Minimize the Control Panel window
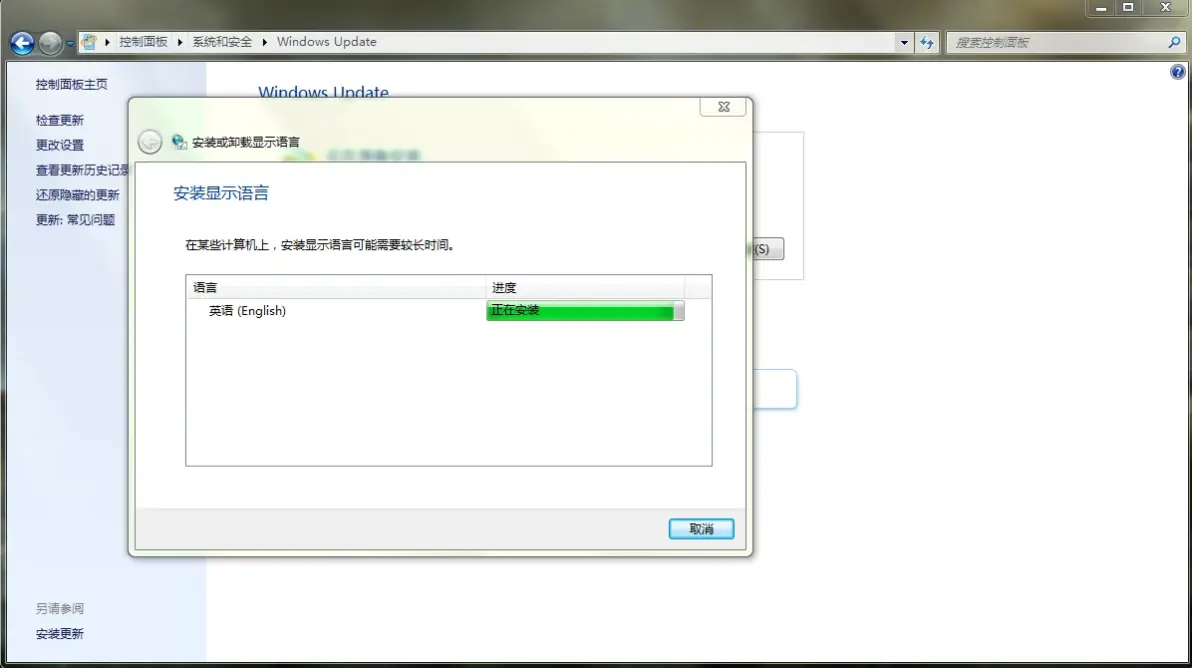1192x668 pixels. tap(1101, 8)
